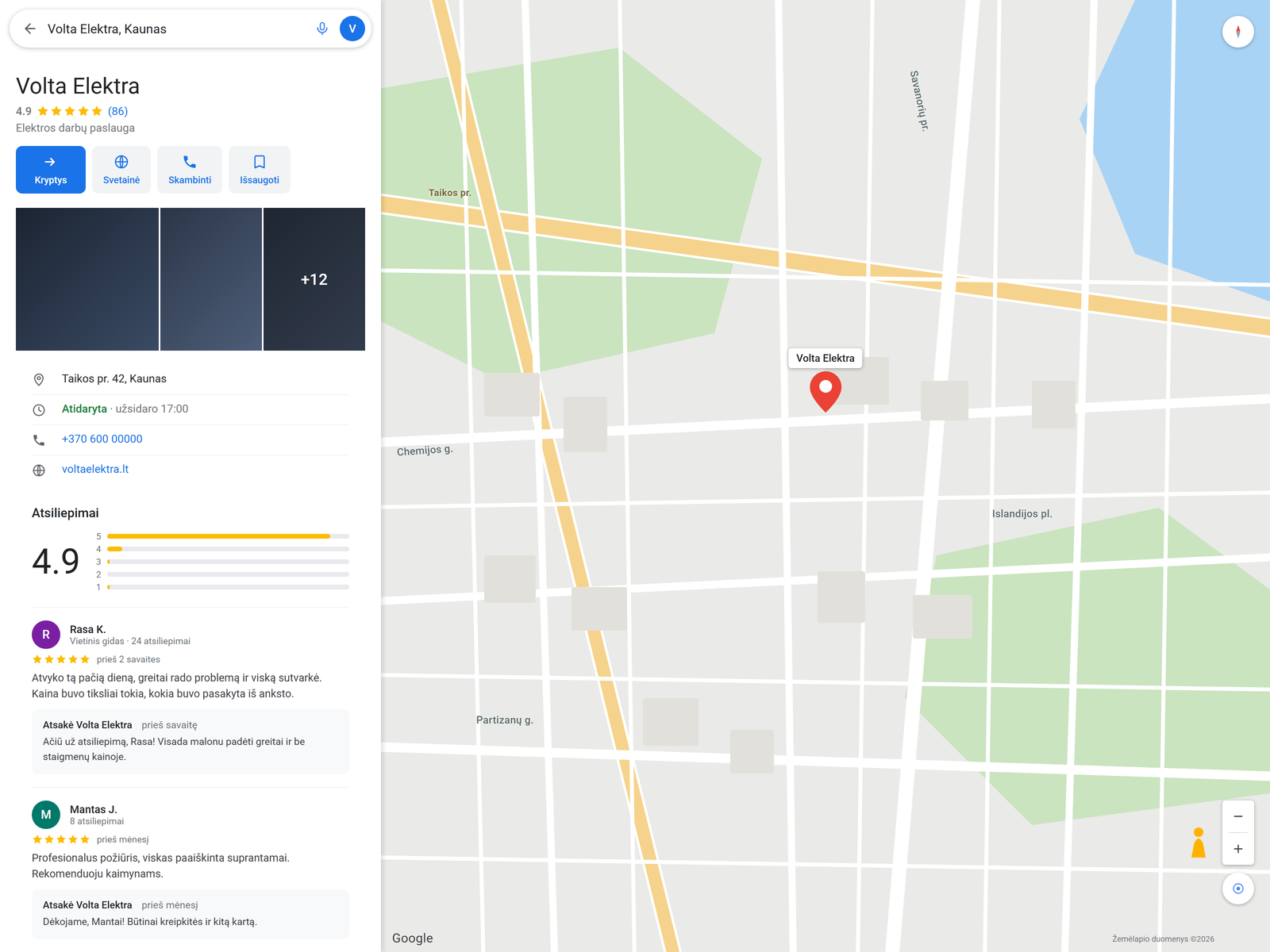This screenshot has height=952, width=1270.
Task: Click Savanorių pr. street label
Action: point(919,100)
